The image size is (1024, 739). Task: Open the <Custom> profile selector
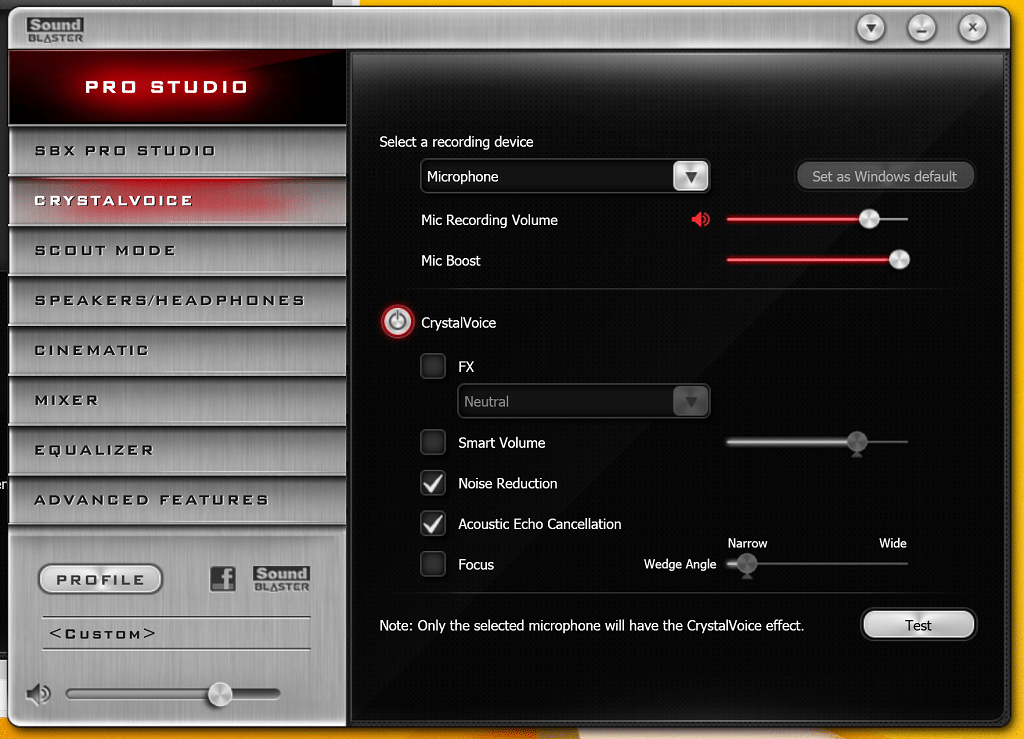(x=176, y=633)
